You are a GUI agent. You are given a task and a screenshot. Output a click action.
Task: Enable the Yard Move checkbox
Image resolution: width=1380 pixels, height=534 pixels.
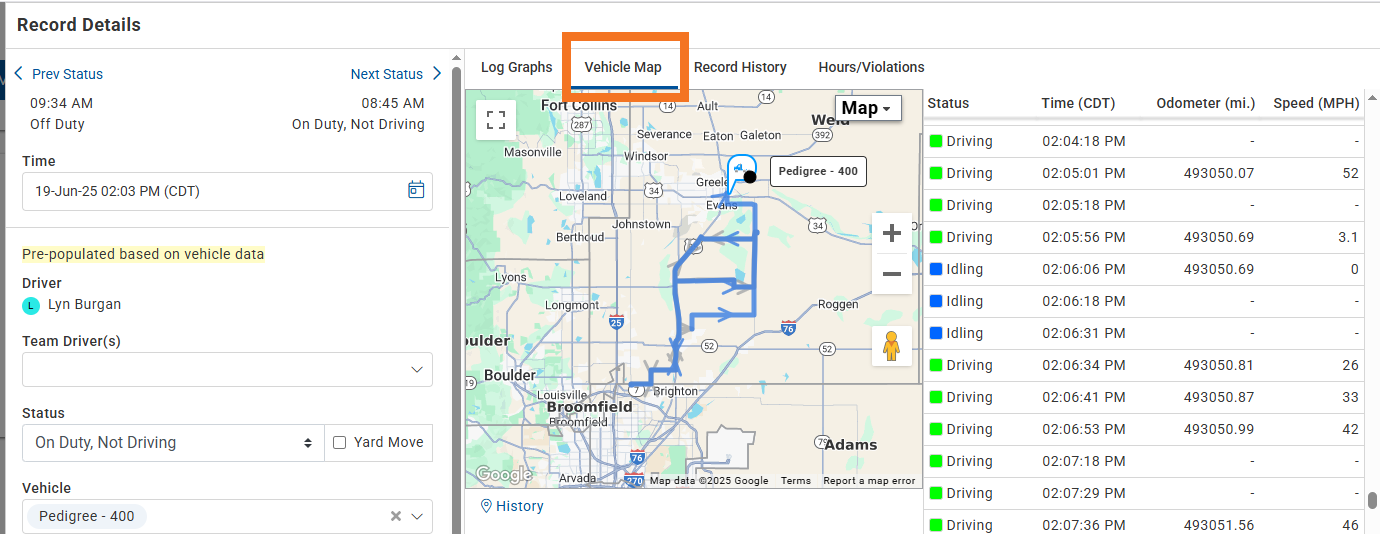click(x=339, y=442)
